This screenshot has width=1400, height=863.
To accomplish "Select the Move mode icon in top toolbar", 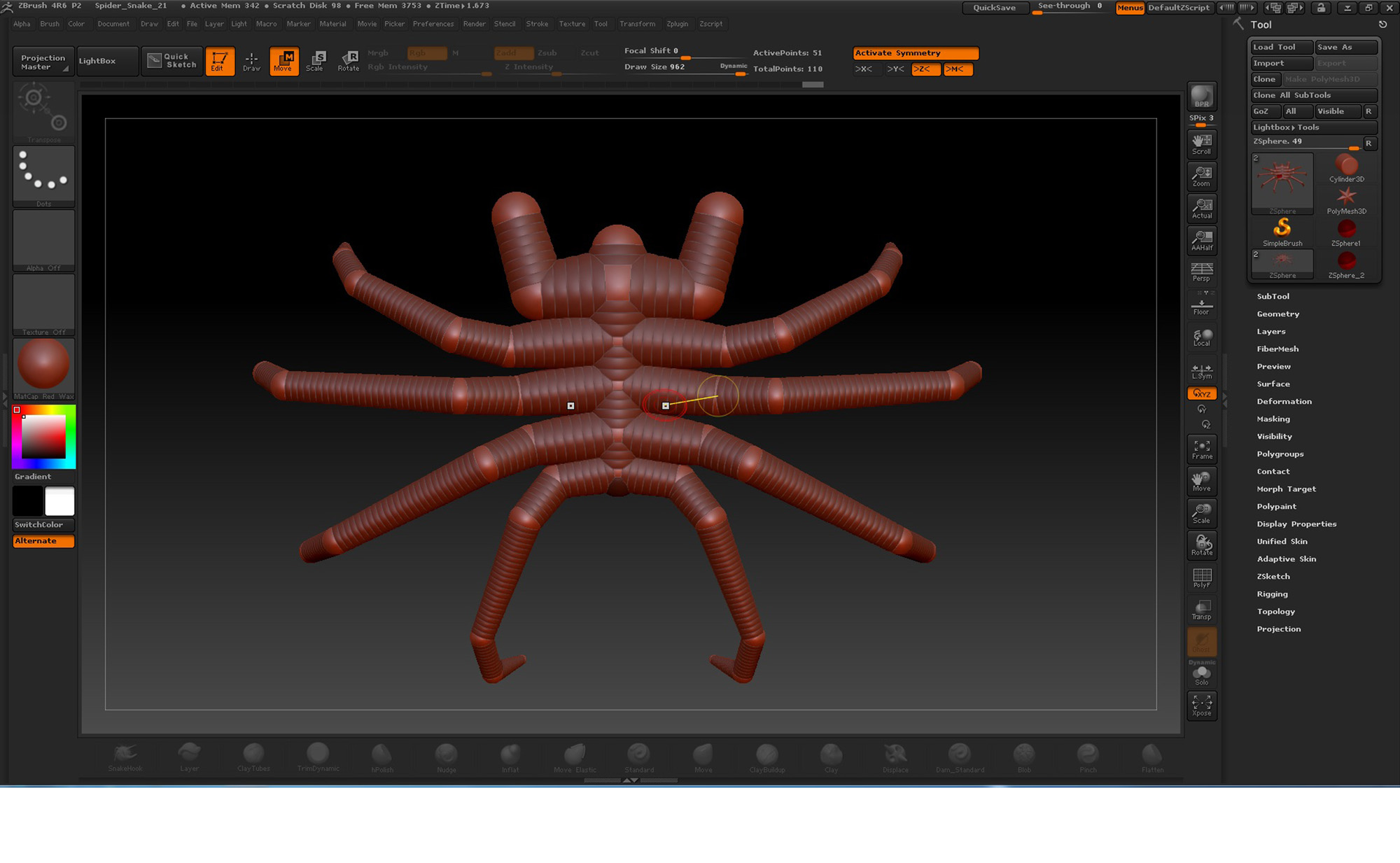I will [283, 61].
